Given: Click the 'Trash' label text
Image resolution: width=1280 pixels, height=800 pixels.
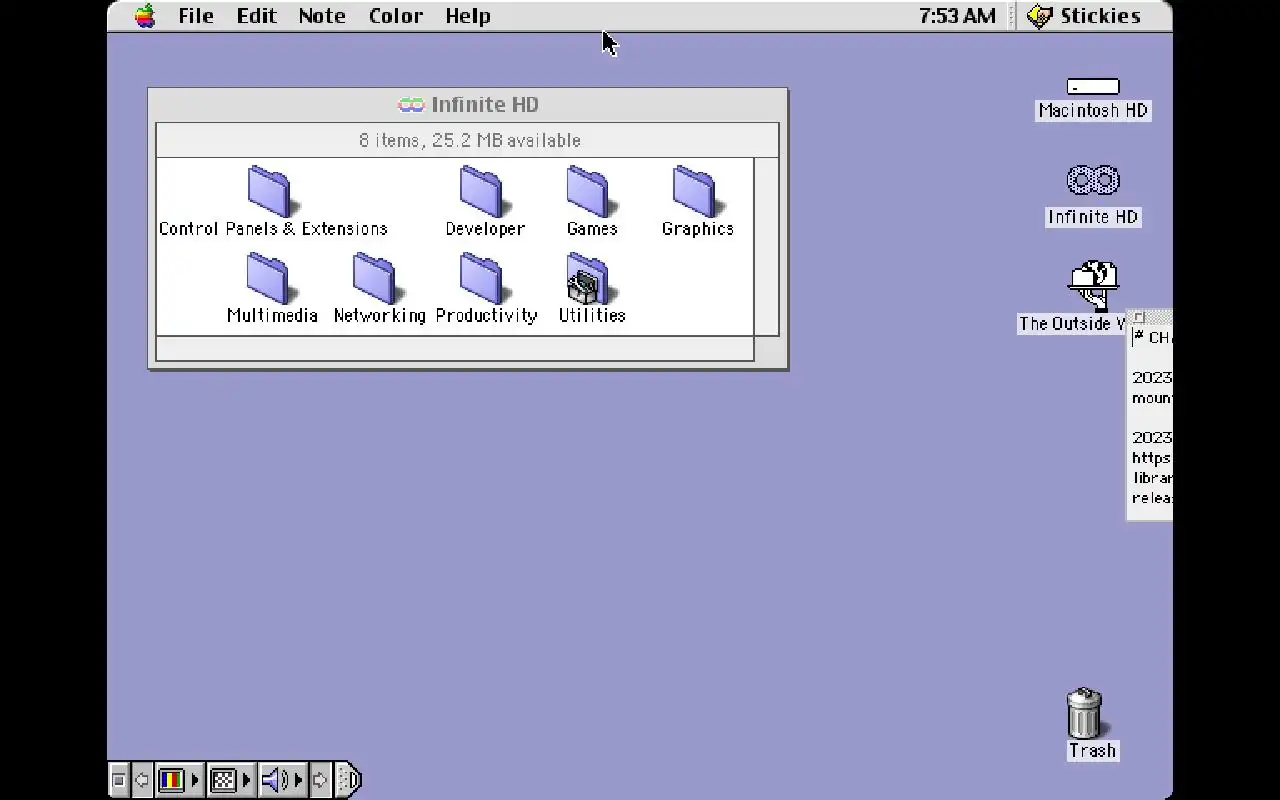Looking at the screenshot, I should click(1092, 751).
